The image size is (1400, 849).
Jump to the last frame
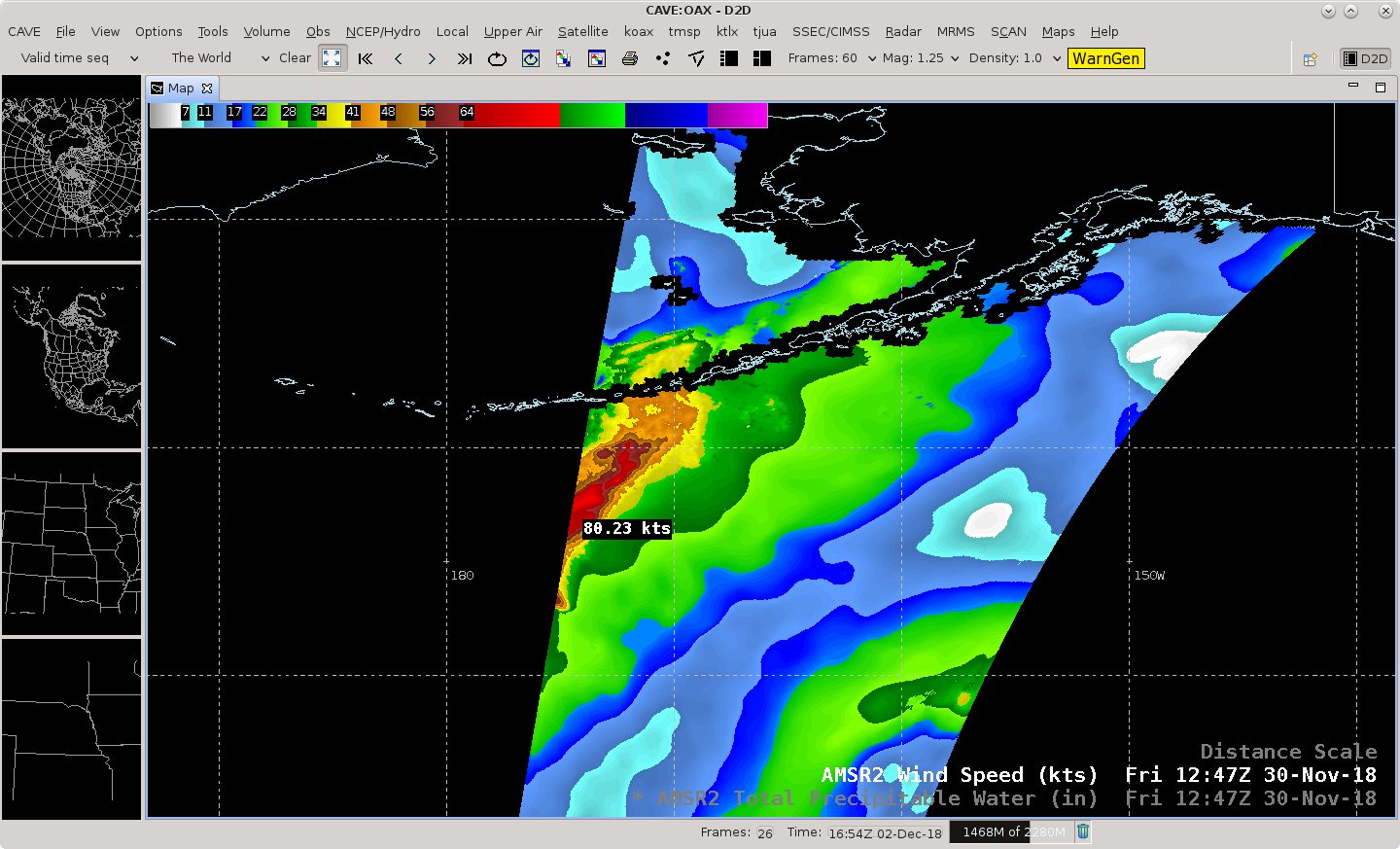(x=465, y=58)
